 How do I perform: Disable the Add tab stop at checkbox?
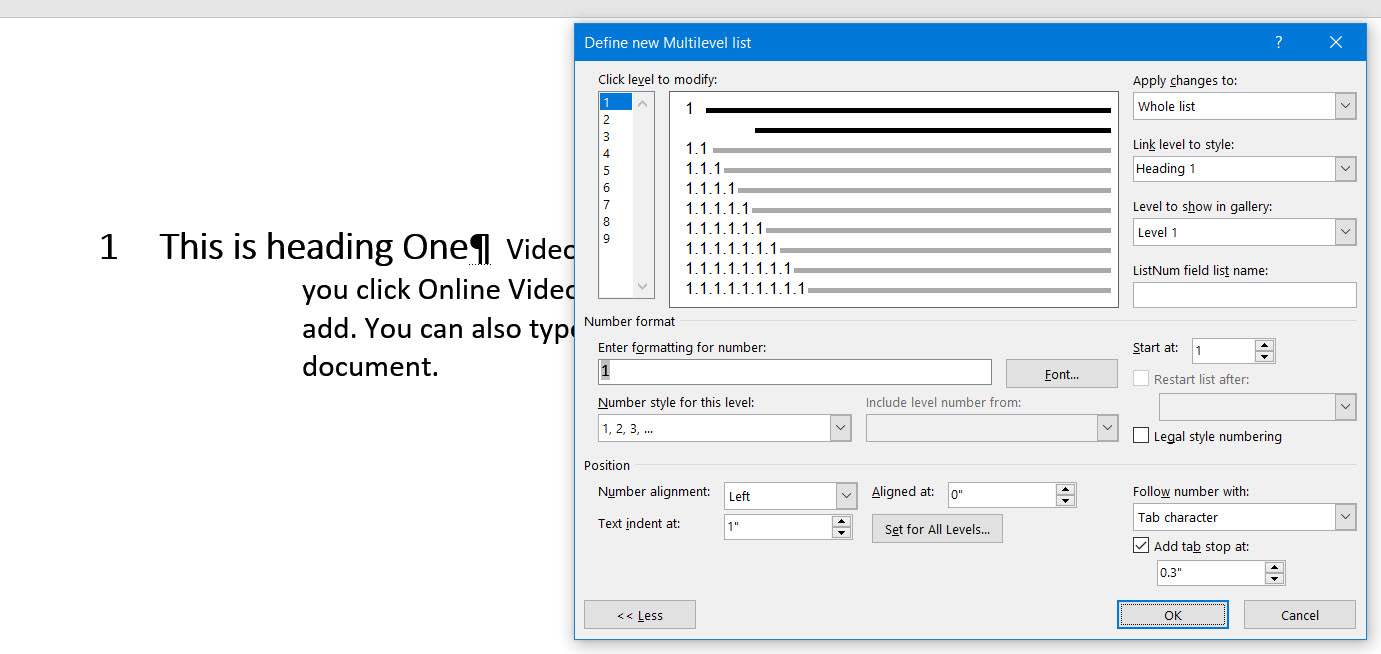point(1141,545)
